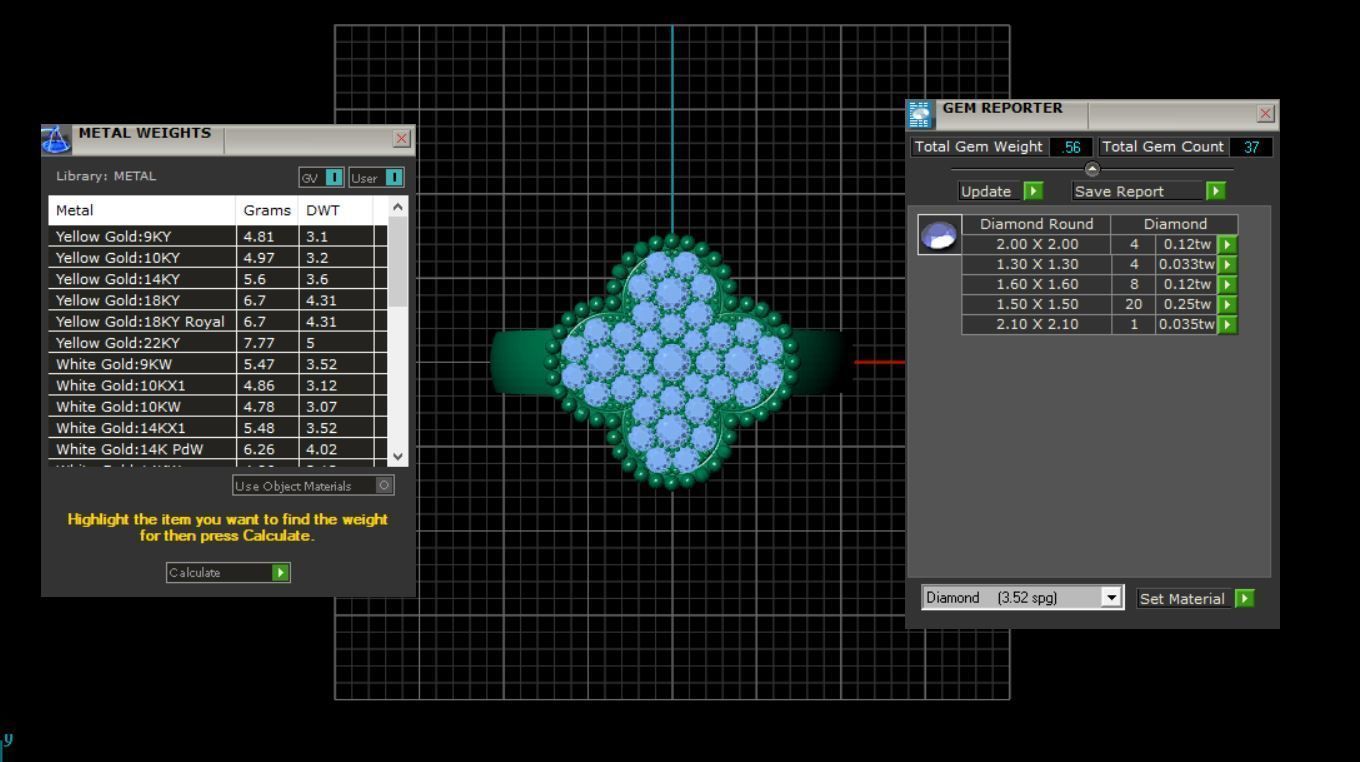Click the metal list scrollbar thumb
Screen dimensions: 1360x762
pyautogui.click(x=398, y=262)
